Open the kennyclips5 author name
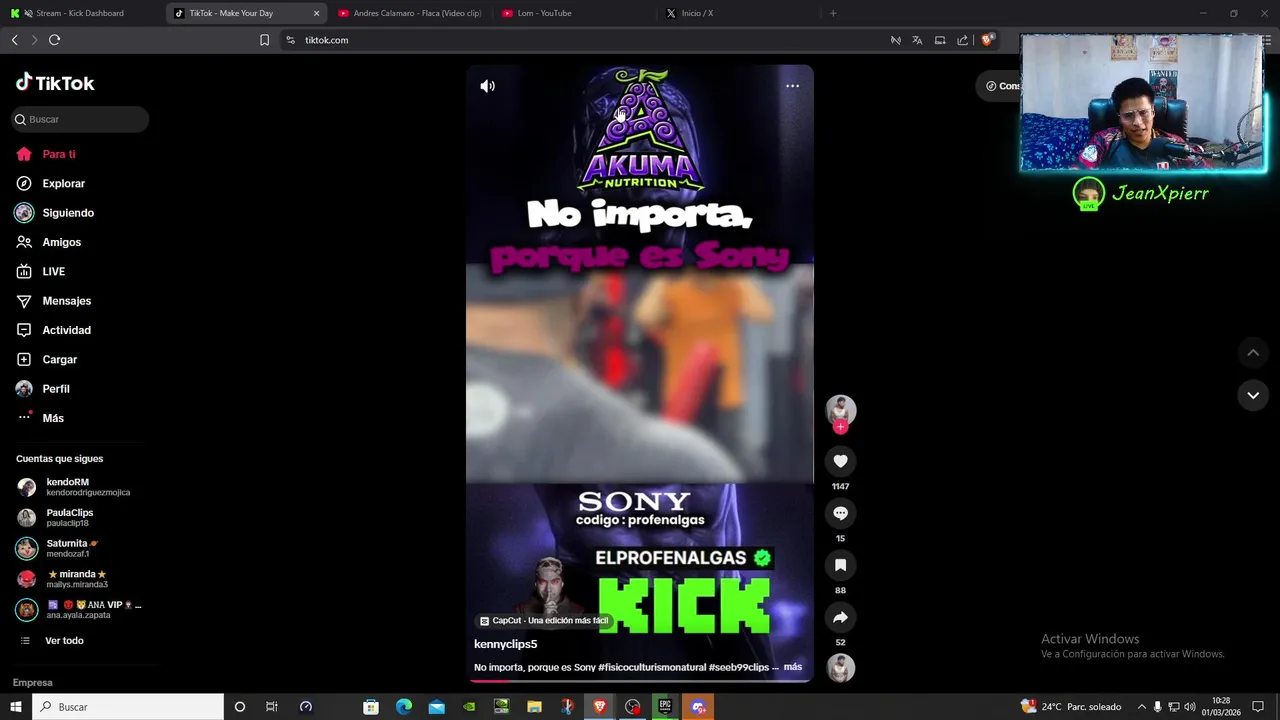The height and width of the screenshot is (720, 1280). tap(505, 644)
